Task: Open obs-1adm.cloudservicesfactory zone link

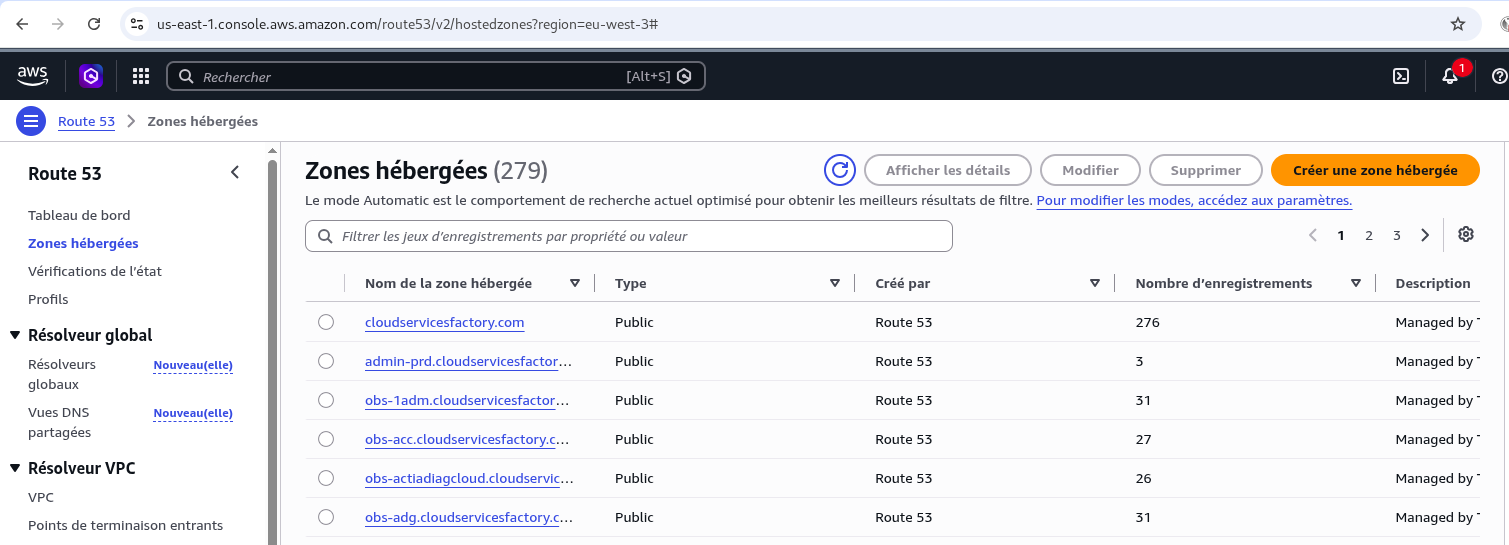Action: coord(469,400)
